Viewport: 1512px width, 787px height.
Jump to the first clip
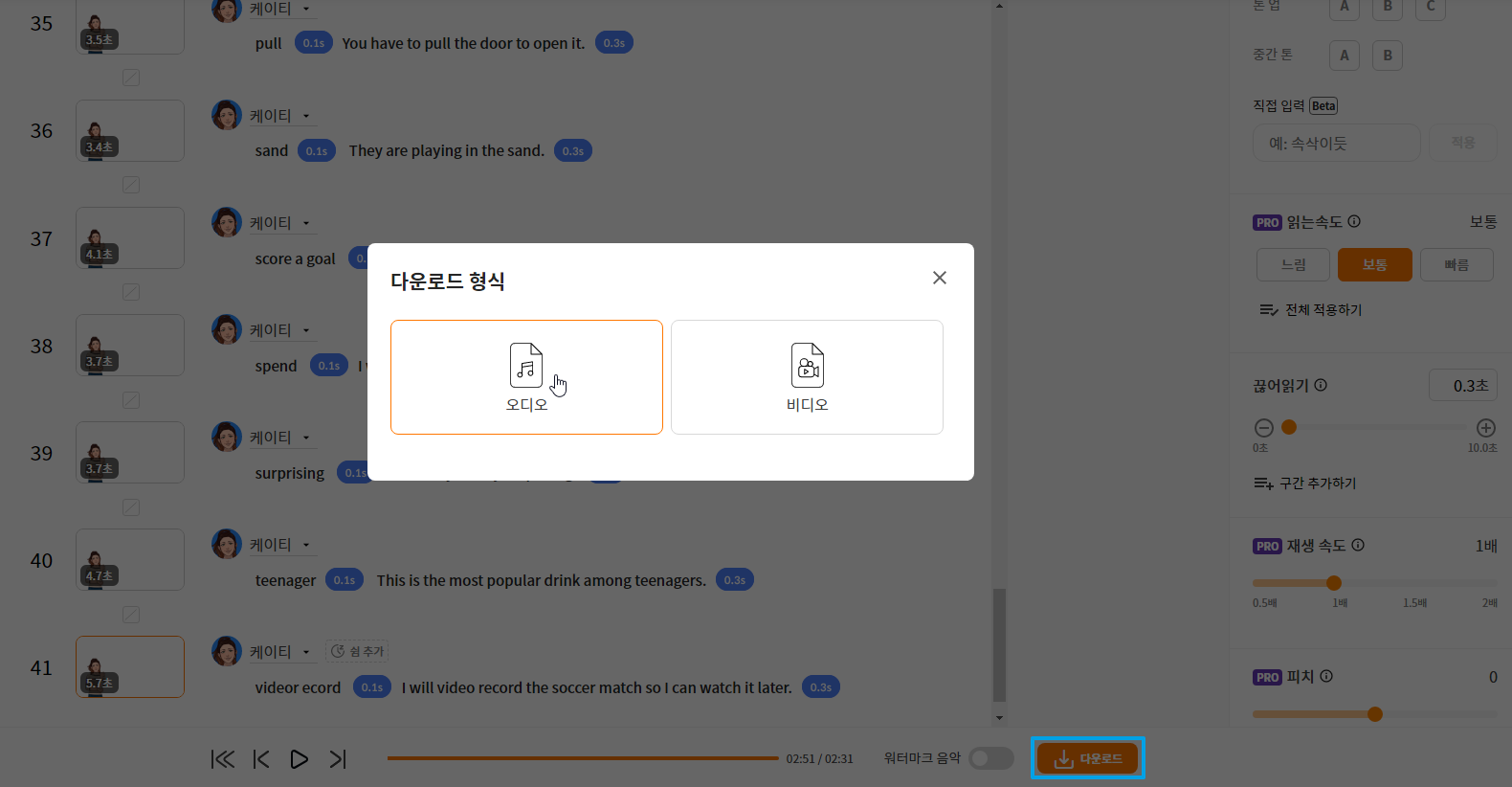click(223, 759)
